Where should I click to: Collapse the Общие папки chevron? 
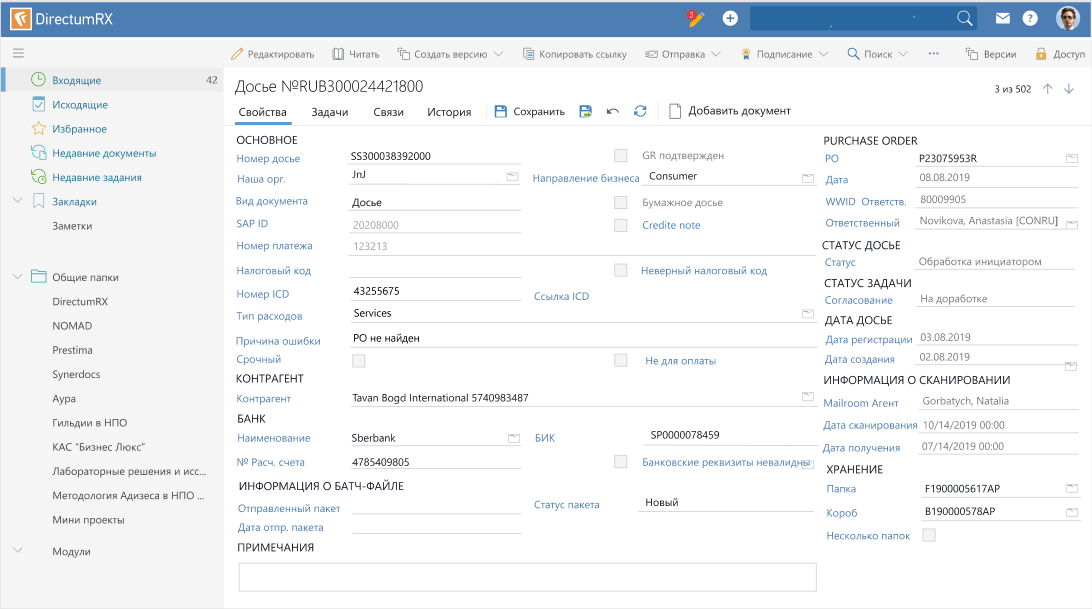click(x=17, y=277)
